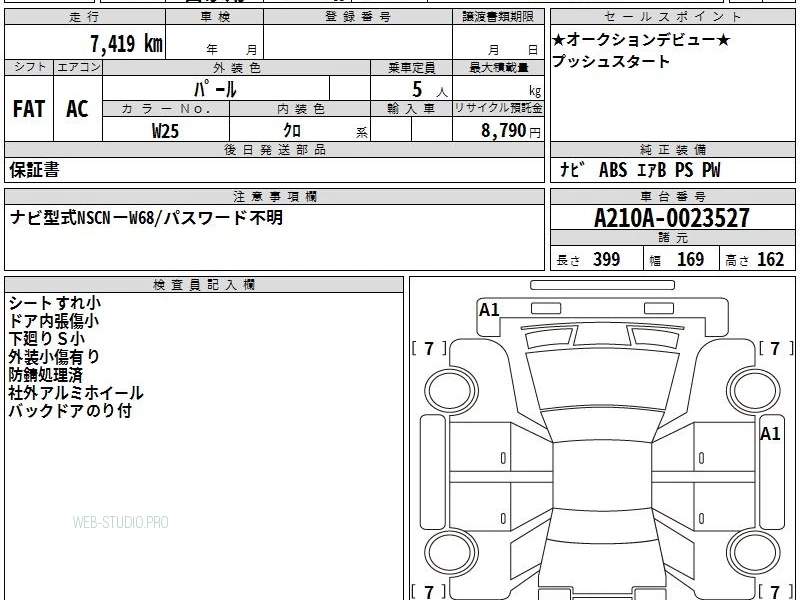
Task: Select the 純正装備 header
Action: 672,149
